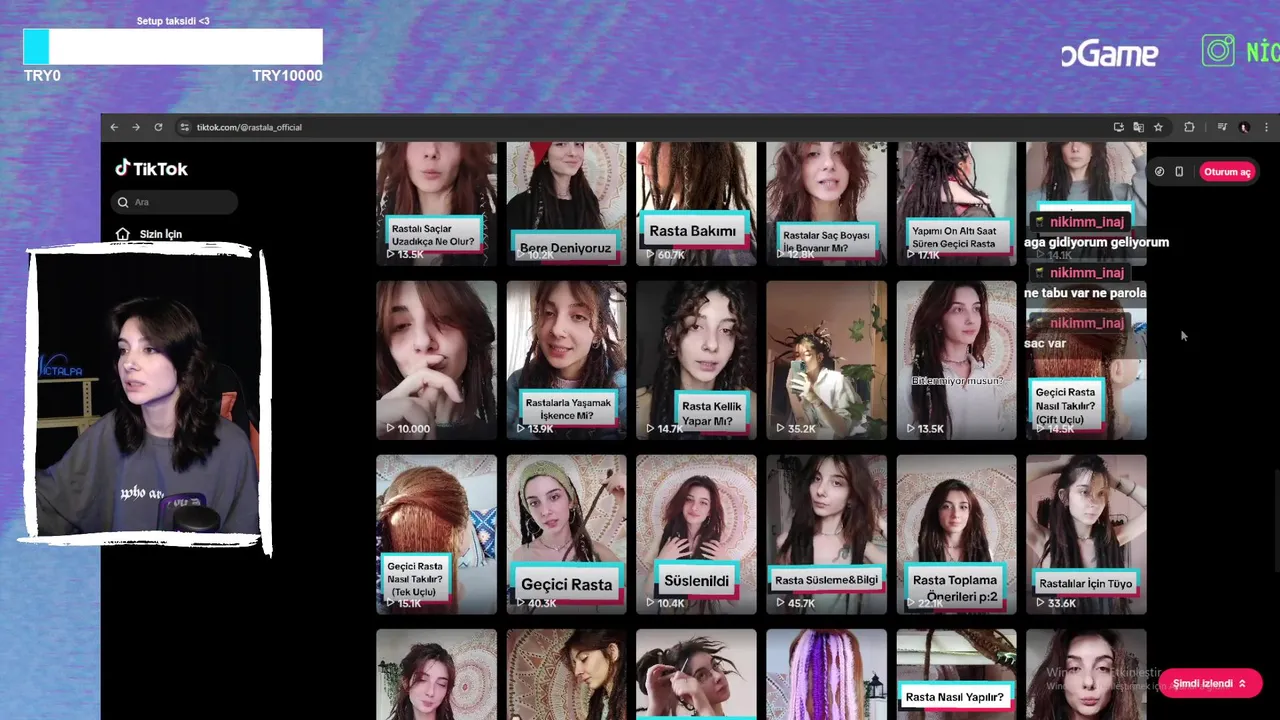Expand the chevron on Şimdi izlendi
The height and width of the screenshot is (720, 1280).
coord(1242,684)
